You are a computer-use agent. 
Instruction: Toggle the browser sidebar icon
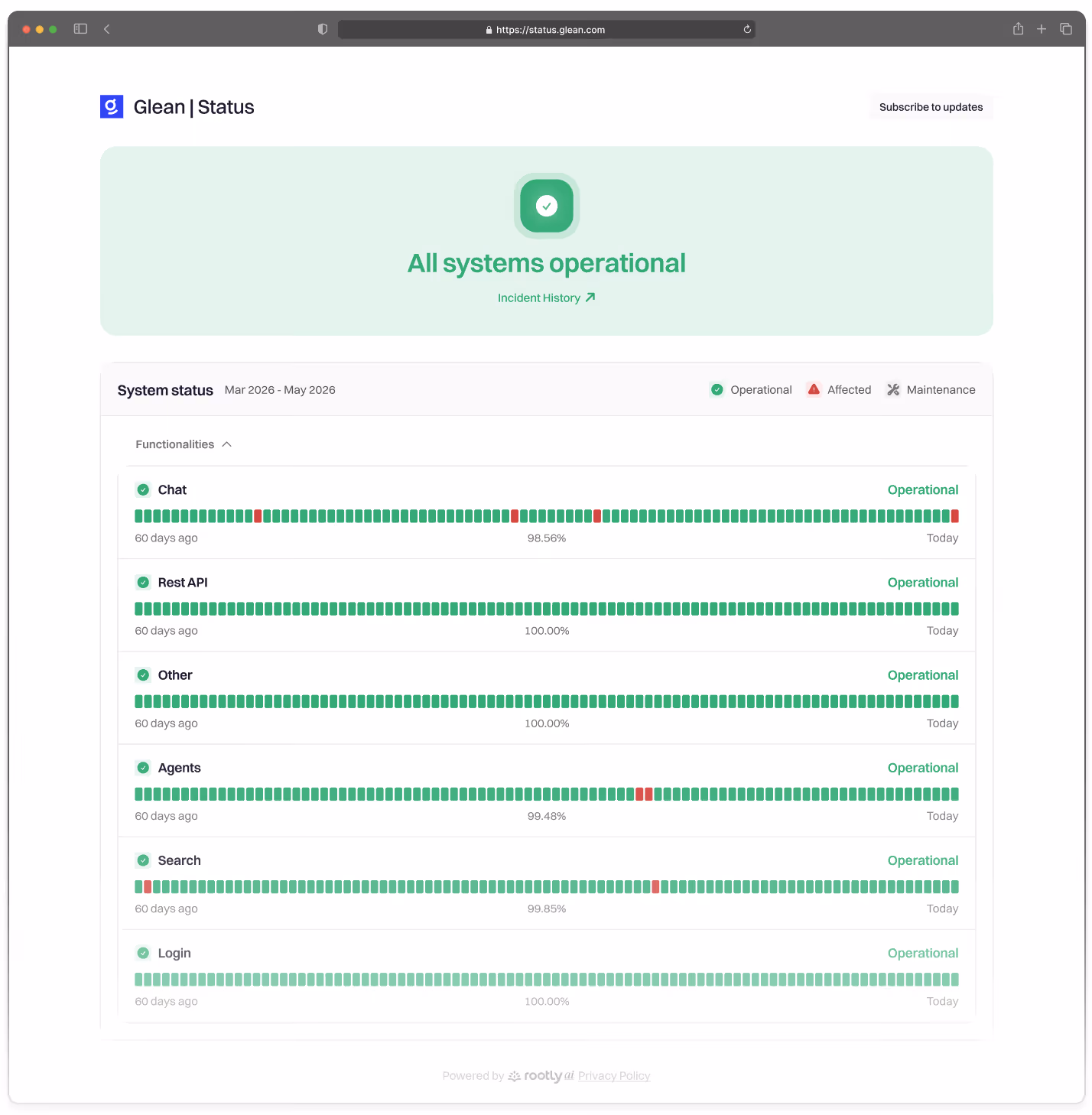(x=80, y=29)
